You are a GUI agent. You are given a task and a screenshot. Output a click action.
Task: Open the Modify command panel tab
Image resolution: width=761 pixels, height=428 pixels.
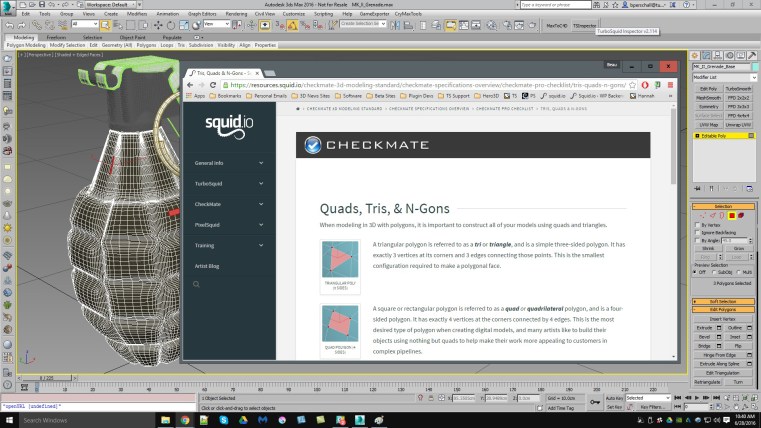[706, 55]
